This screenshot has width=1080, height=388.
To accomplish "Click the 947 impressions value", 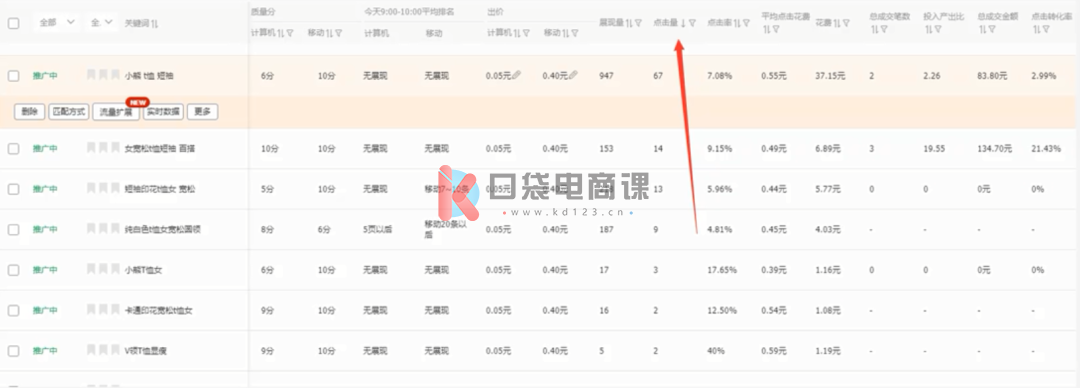I will 606,76.
